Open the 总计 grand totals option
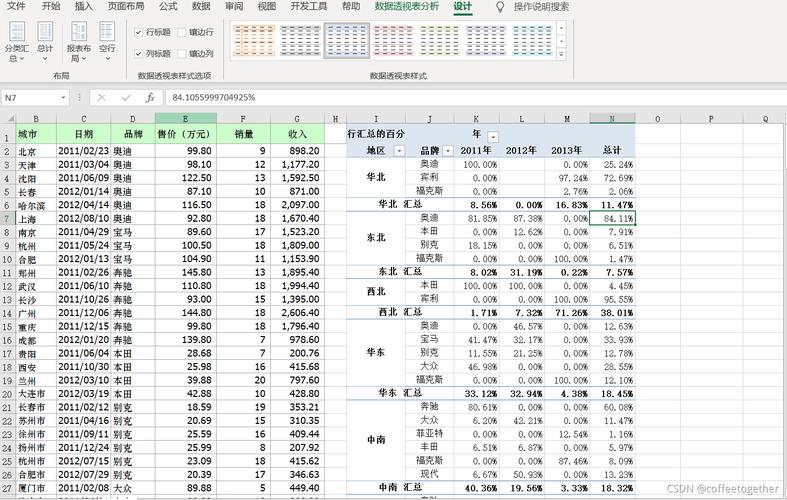787x500 pixels. (x=45, y=42)
